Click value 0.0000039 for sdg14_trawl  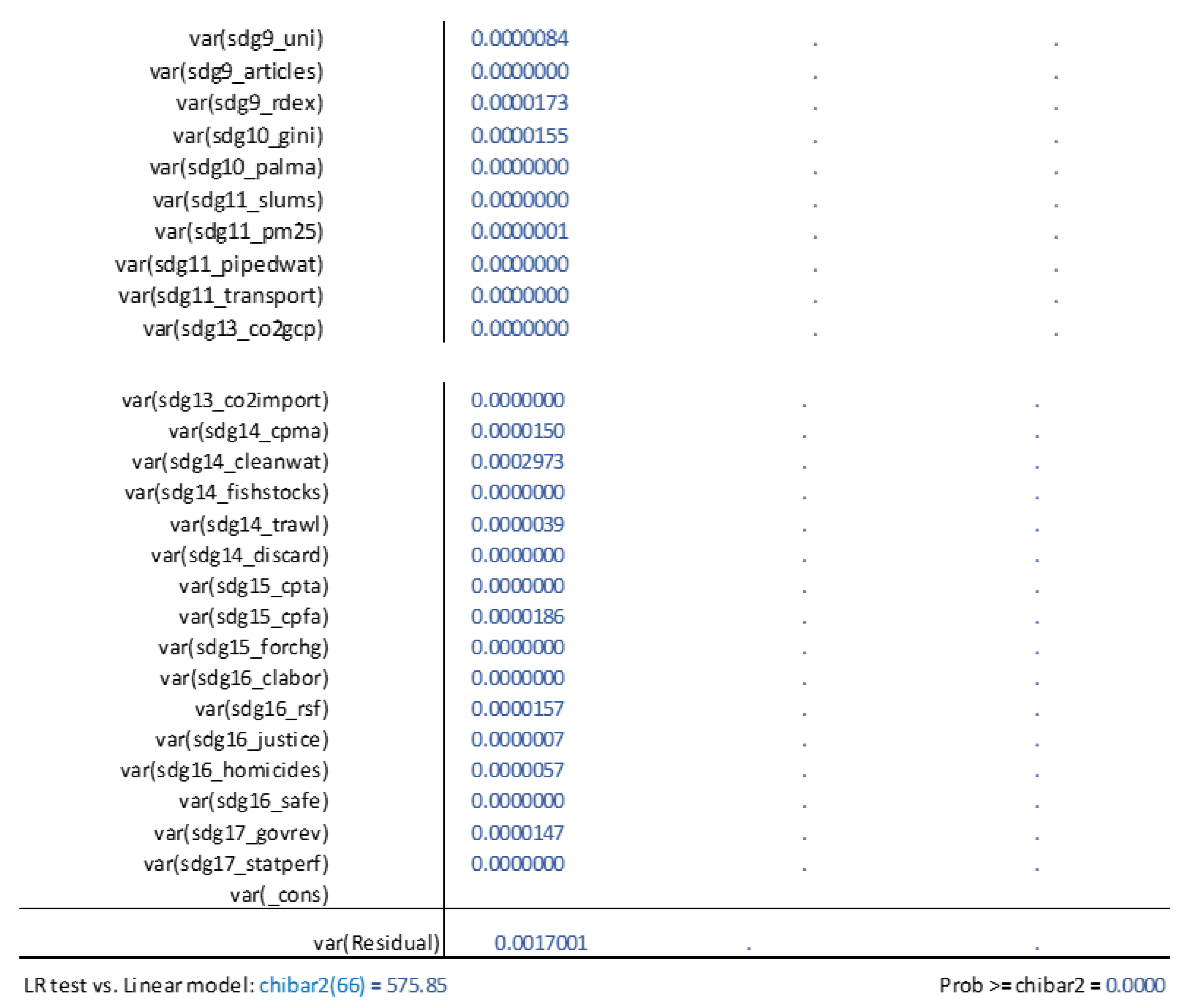pos(517,525)
